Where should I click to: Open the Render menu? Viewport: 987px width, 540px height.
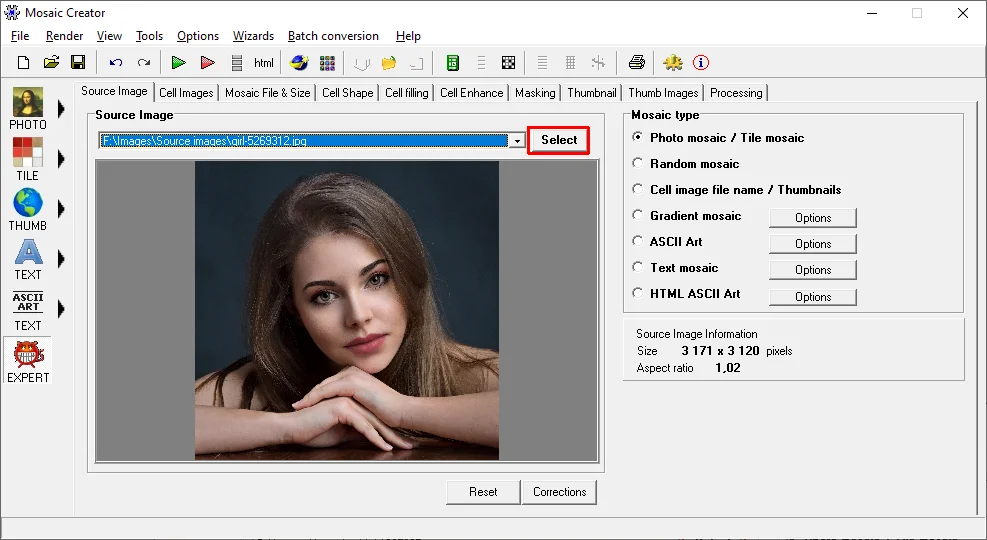(64, 36)
